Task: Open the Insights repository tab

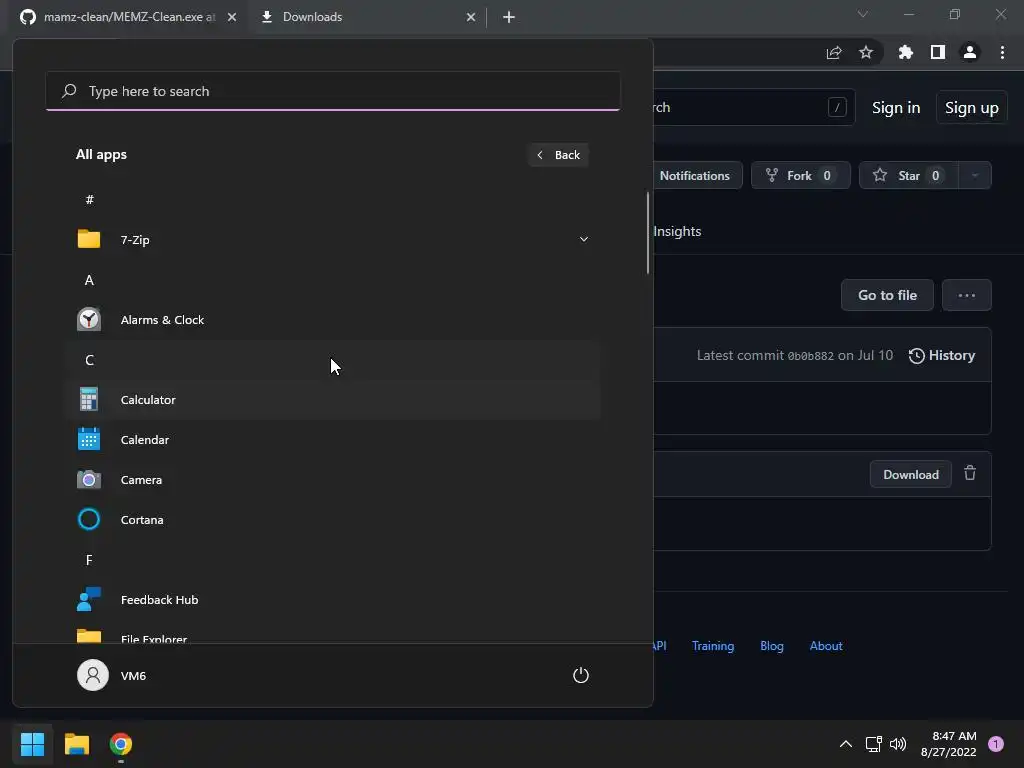Action: (677, 231)
